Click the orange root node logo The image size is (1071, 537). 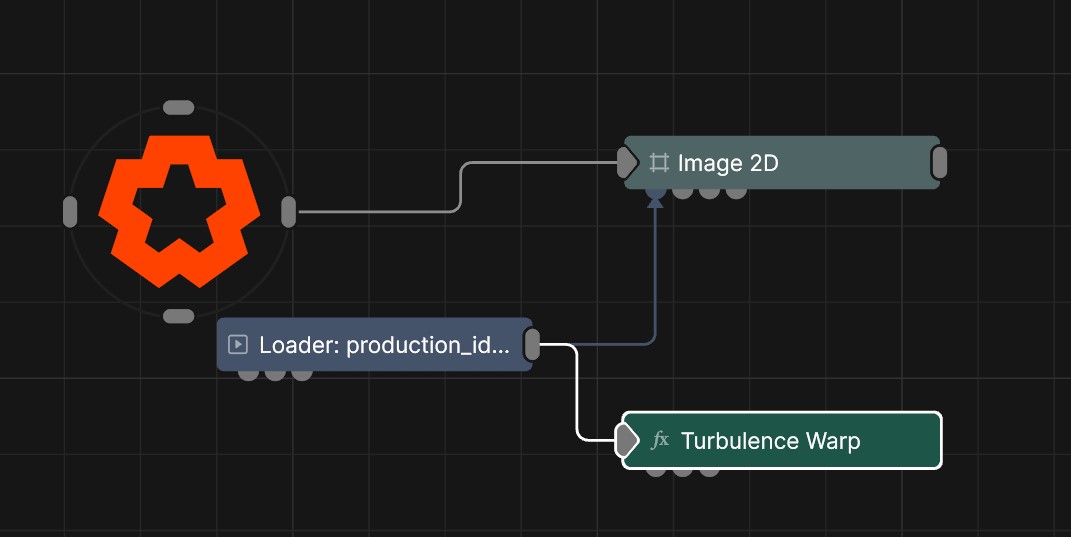pos(179,211)
